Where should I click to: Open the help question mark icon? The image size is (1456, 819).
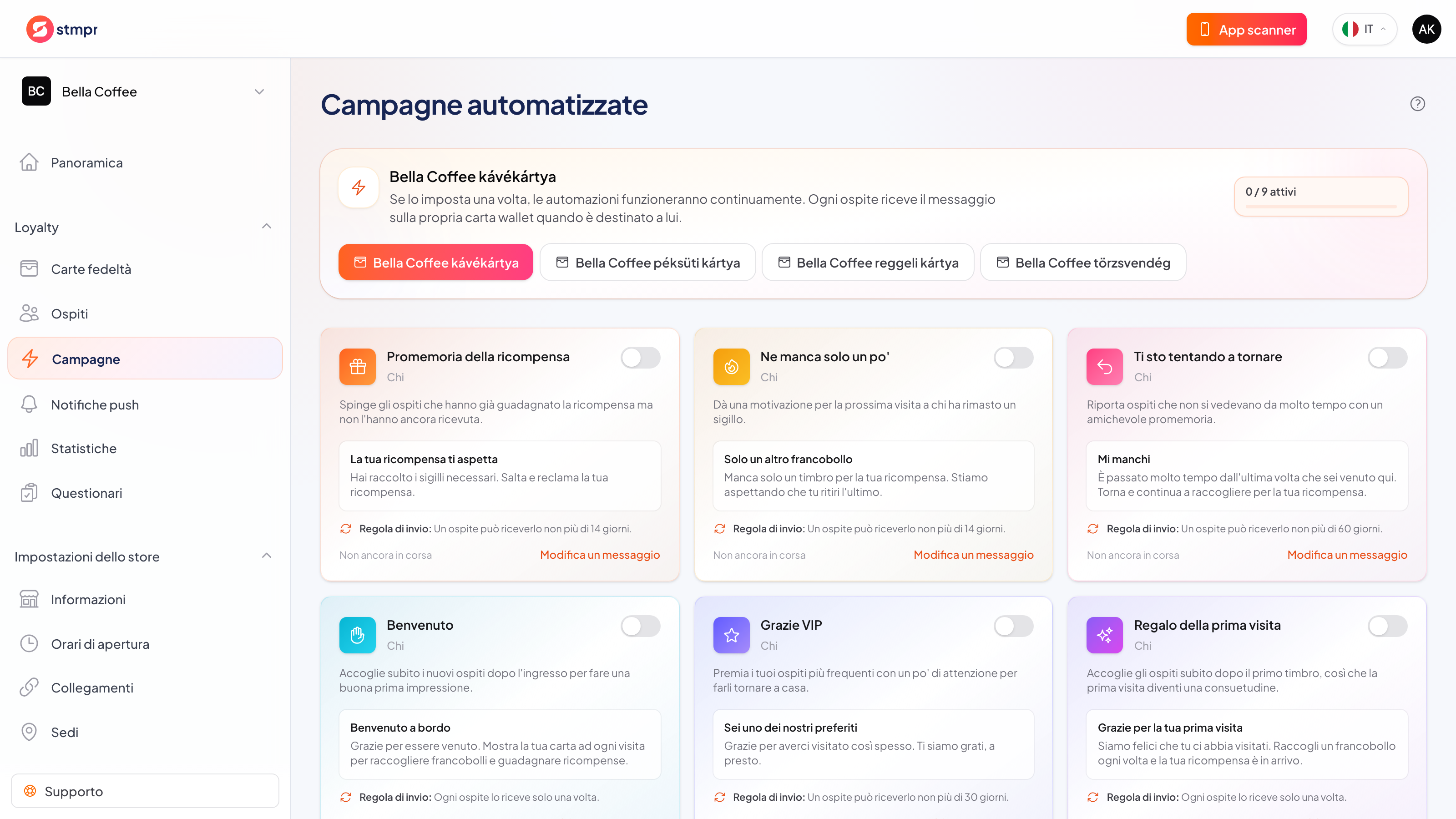coord(1417,104)
